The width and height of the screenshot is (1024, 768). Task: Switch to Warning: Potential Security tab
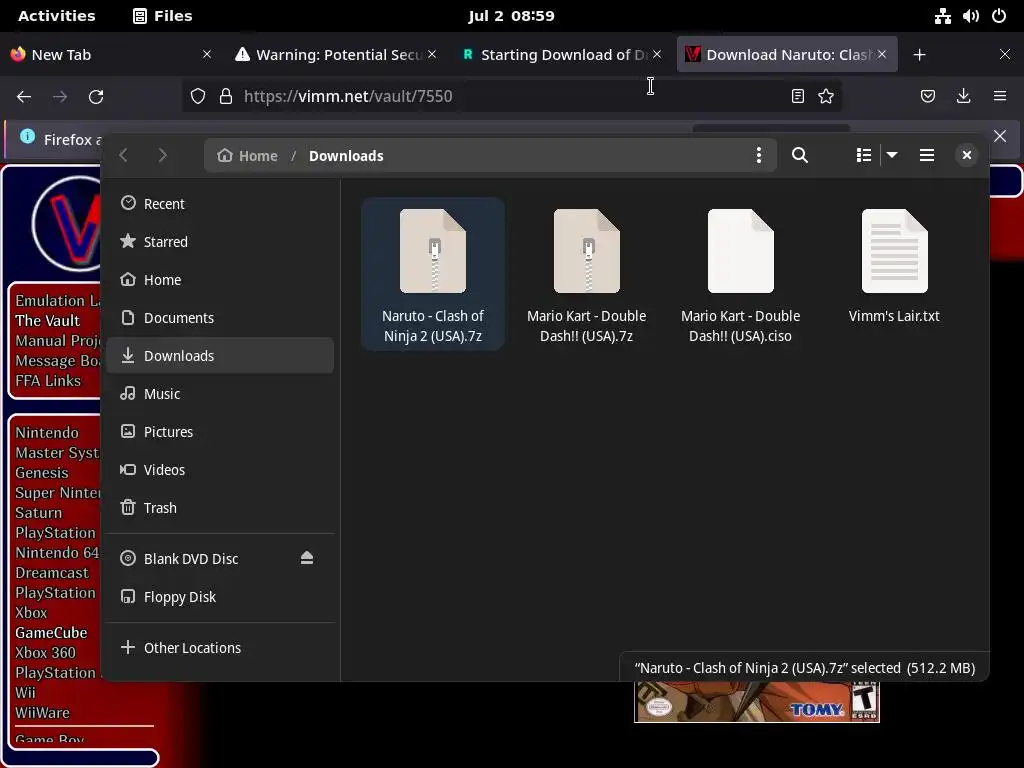point(336,55)
